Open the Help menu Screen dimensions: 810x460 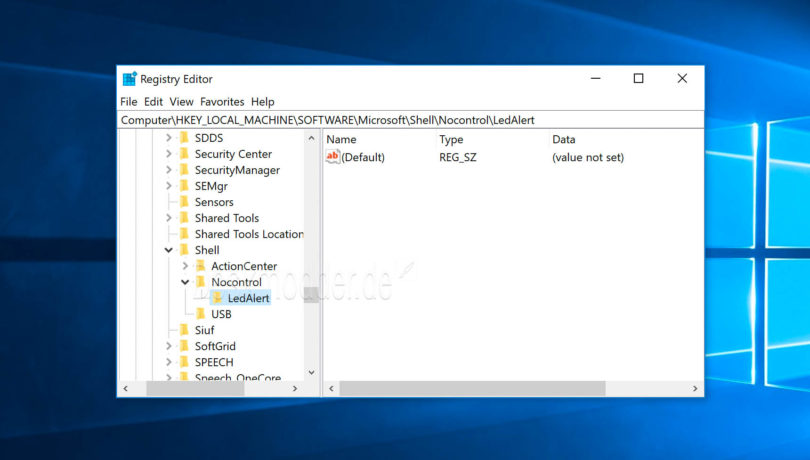(262, 102)
